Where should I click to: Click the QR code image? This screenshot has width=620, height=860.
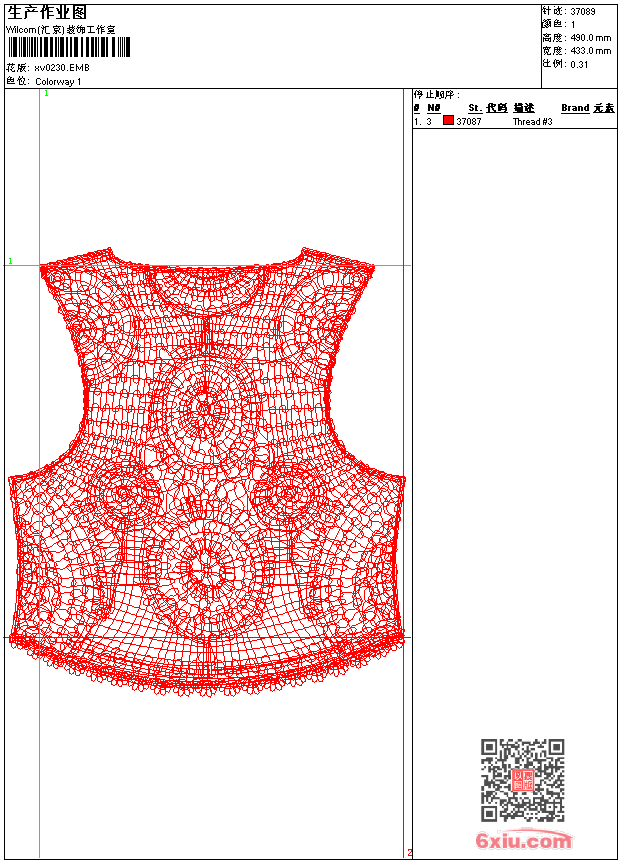point(522,780)
